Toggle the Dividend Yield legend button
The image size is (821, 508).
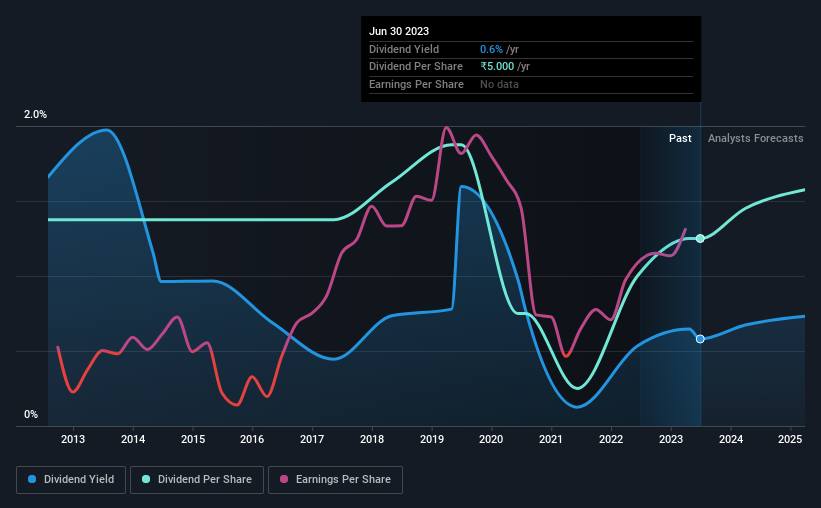tap(71, 480)
